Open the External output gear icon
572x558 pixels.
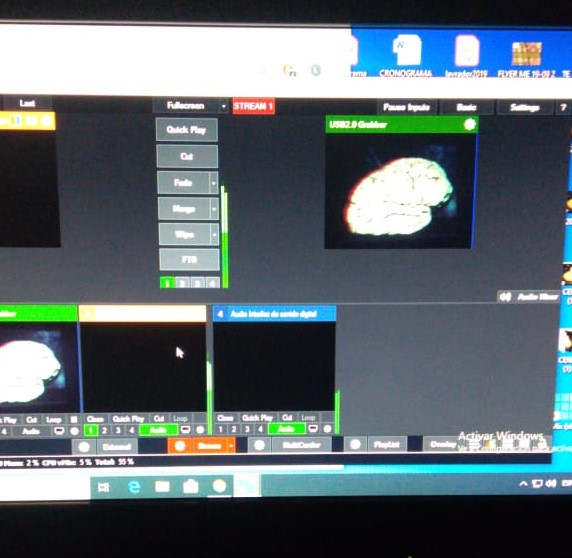[x=84, y=447]
